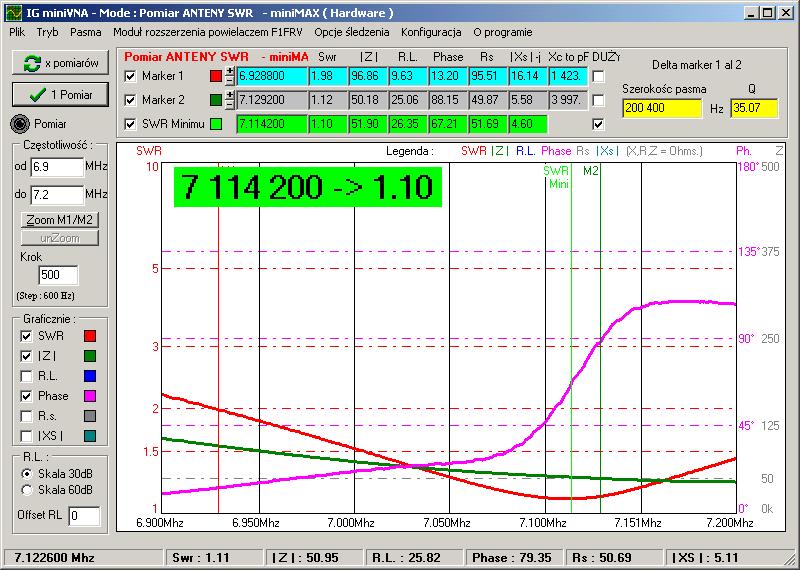The image size is (800, 570).
Task: Click the magenta Phase trace color box
Action: pyautogui.click(x=90, y=396)
